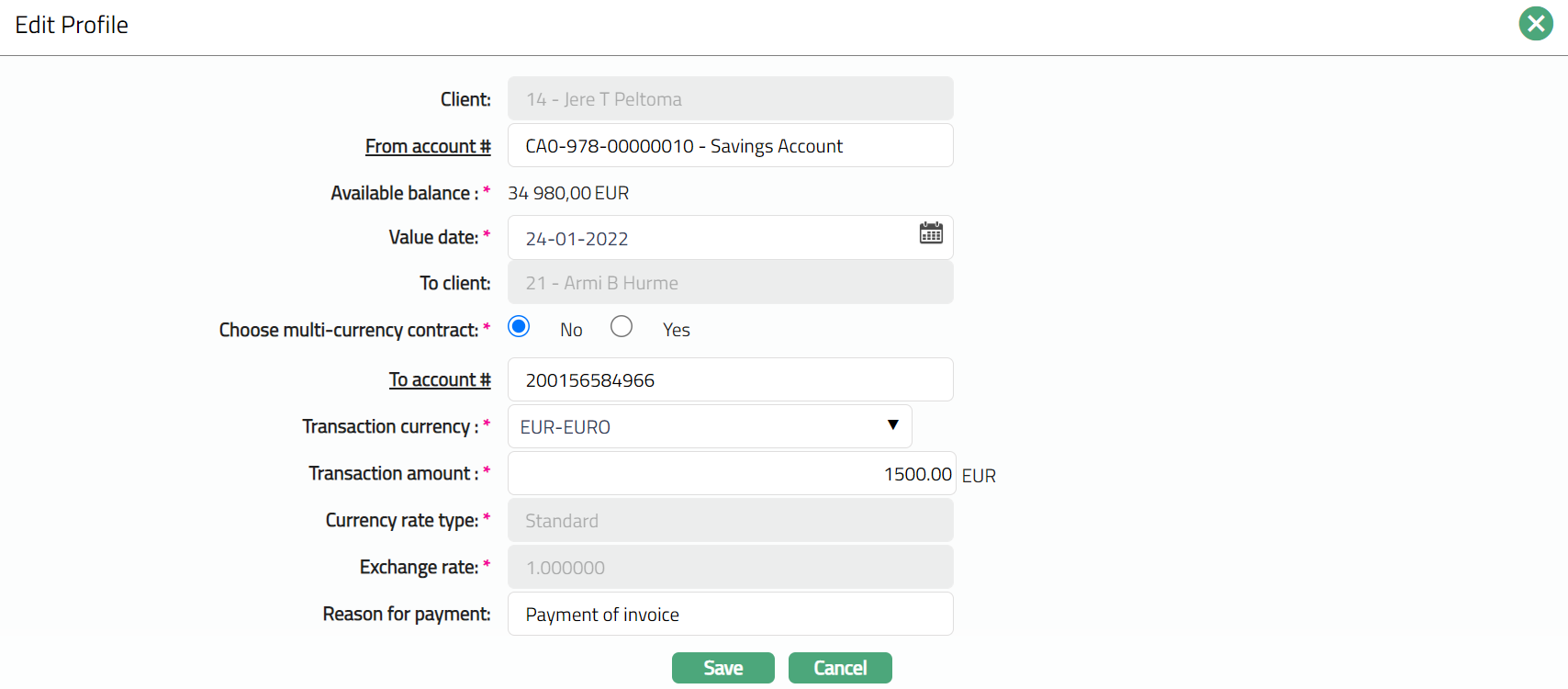Click the dropdown arrow beside EUR-EURO

coord(892,425)
